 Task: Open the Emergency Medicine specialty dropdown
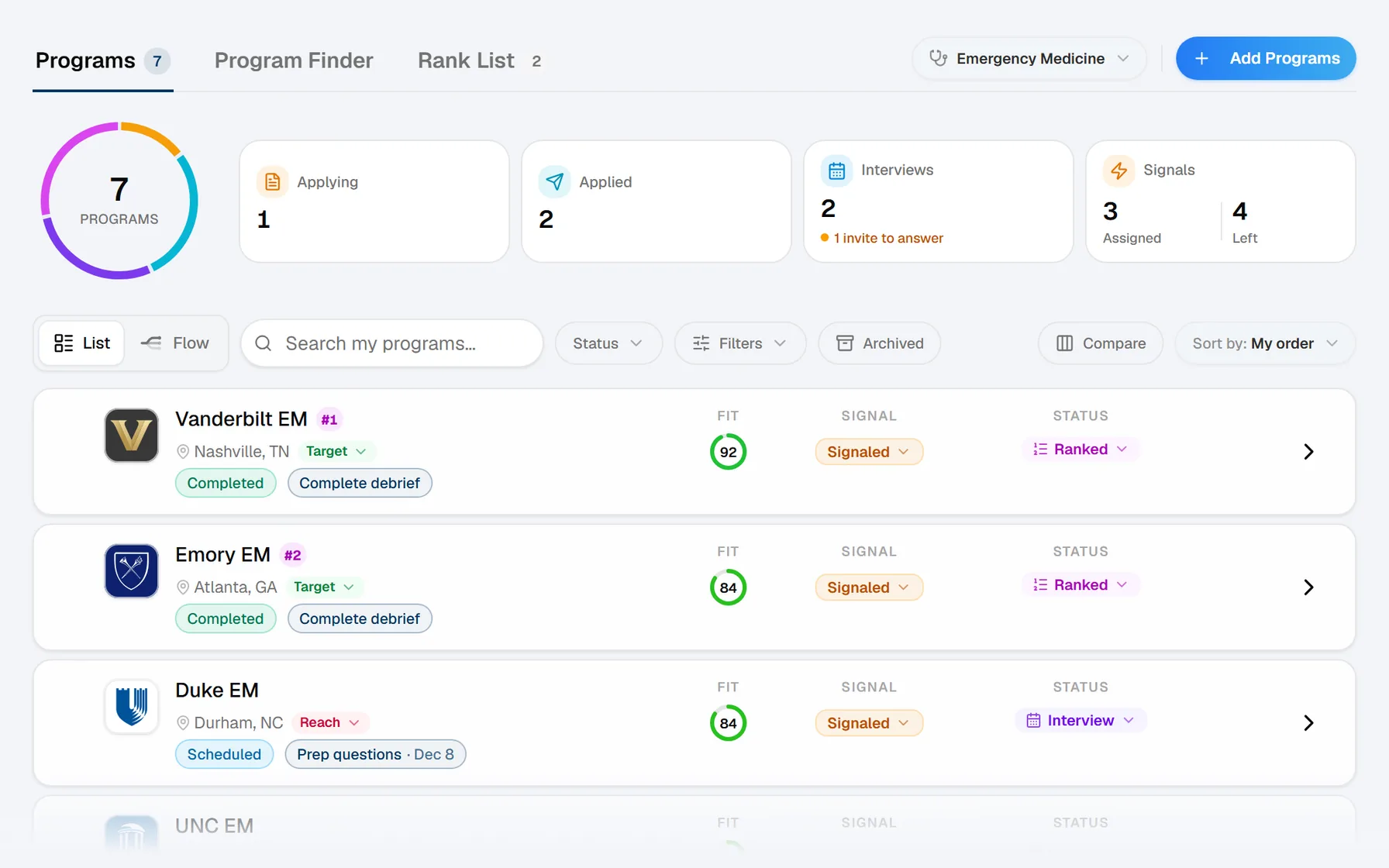click(1029, 58)
